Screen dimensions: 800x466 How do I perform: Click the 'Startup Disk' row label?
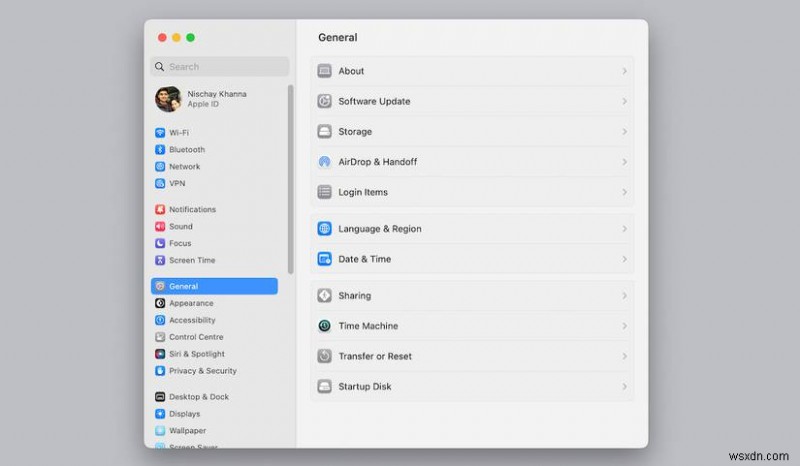tap(365, 386)
